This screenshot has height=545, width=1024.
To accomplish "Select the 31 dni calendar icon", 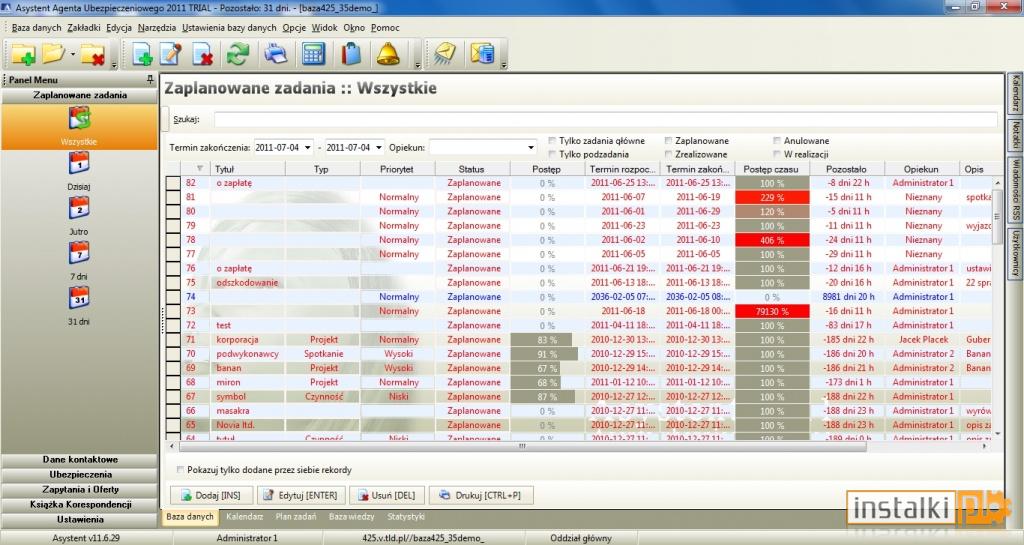I will click(x=79, y=298).
